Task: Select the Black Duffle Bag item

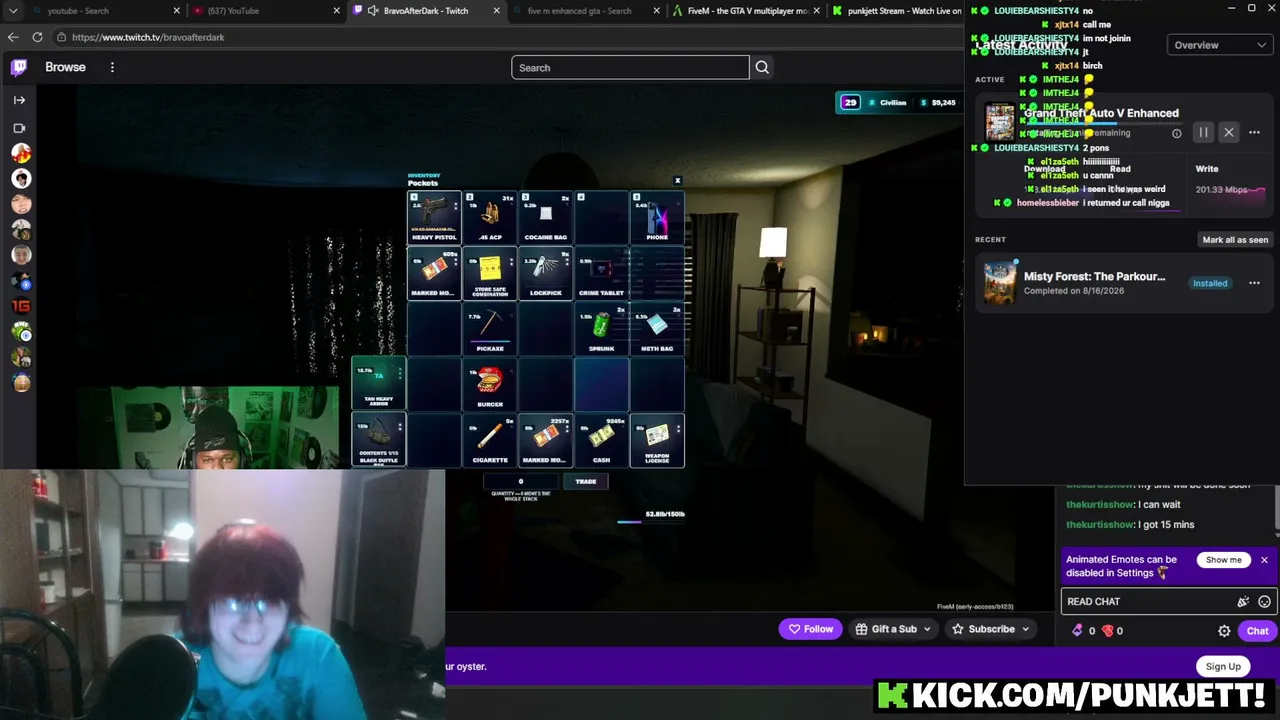Action: (378, 440)
